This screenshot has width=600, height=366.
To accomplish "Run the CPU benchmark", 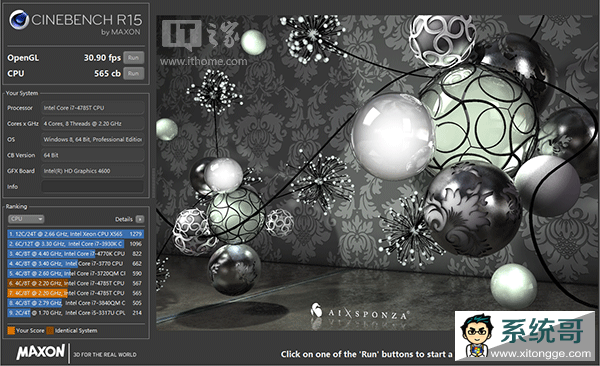I will [x=134, y=74].
